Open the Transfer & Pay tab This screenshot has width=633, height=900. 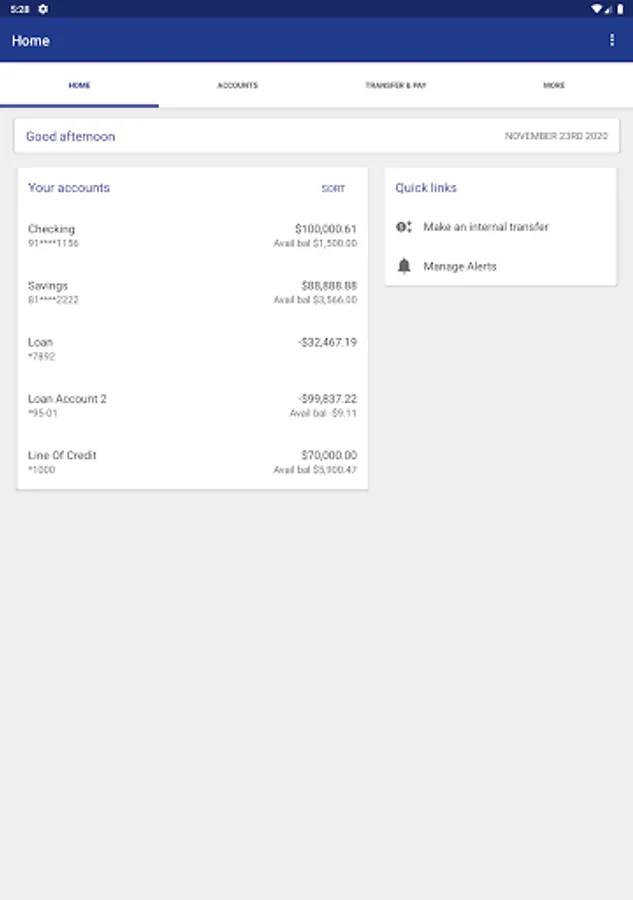coord(396,86)
